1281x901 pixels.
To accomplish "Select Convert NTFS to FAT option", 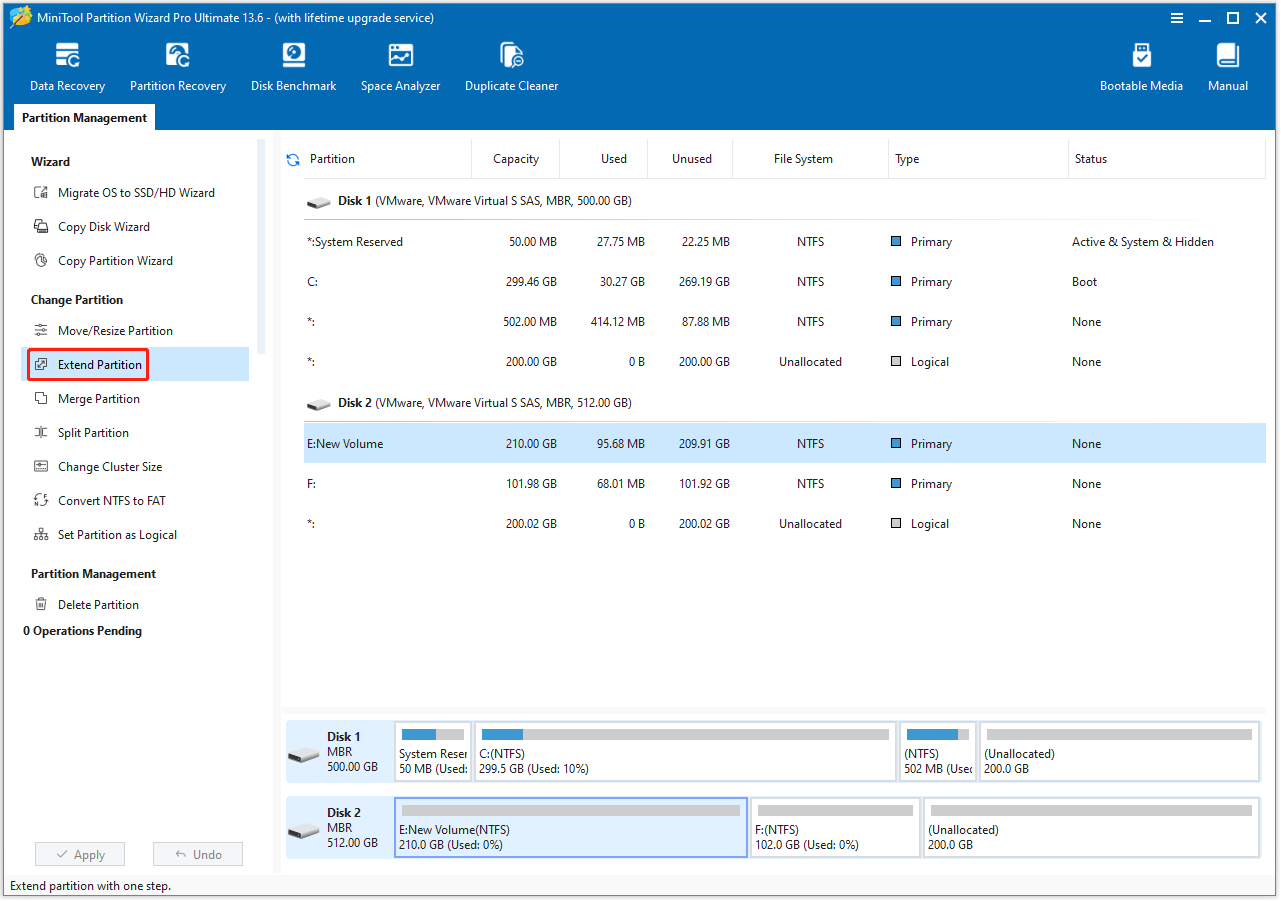I will pos(112,501).
